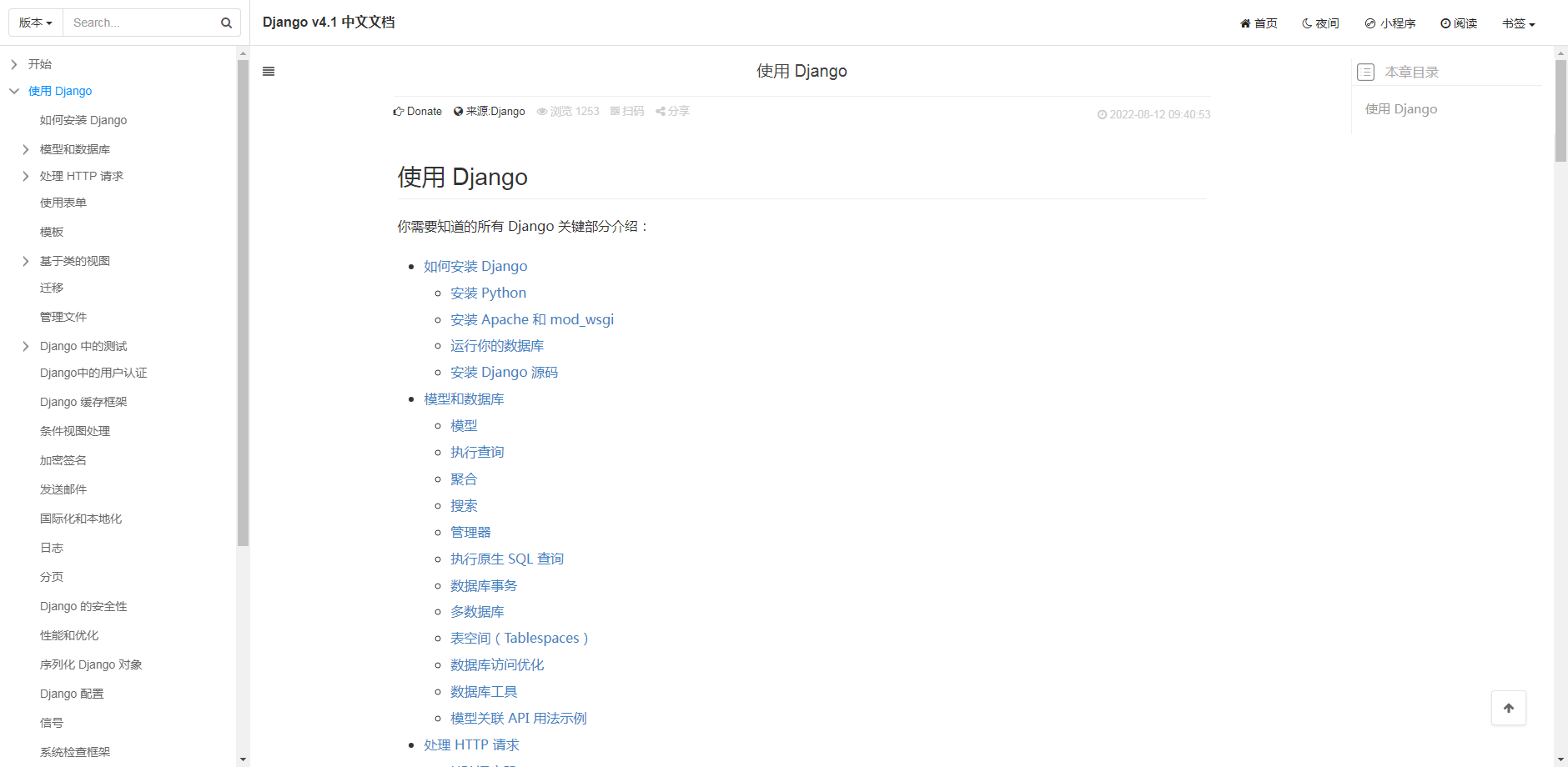Screen dimensions: 1568x767
Task: Toggle sidebar with hamburger menu icon
Action: (x=269, y=72)
